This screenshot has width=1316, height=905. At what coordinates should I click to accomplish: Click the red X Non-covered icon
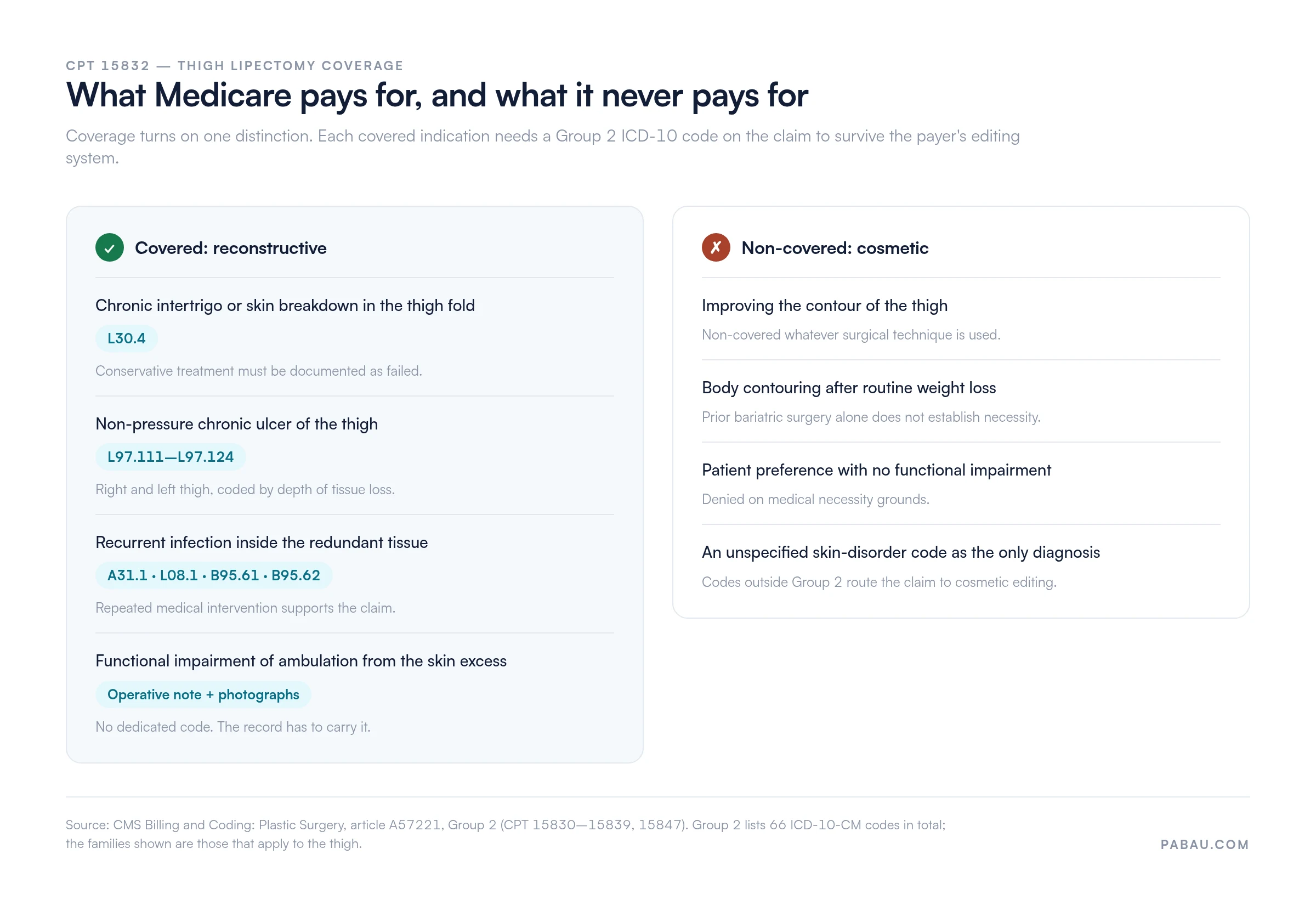coord(716,248)
